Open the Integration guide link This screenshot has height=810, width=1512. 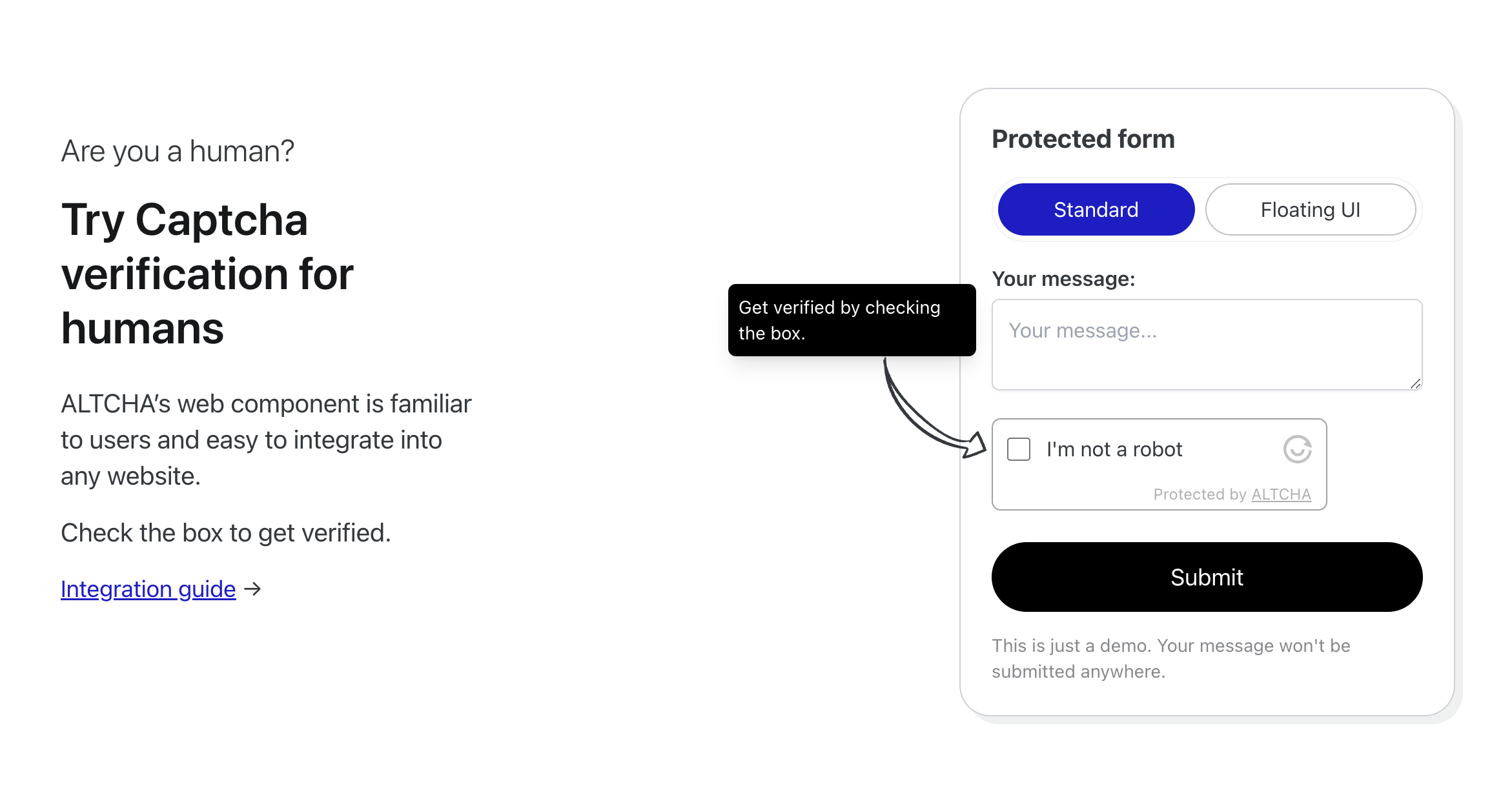click(148, 589)
